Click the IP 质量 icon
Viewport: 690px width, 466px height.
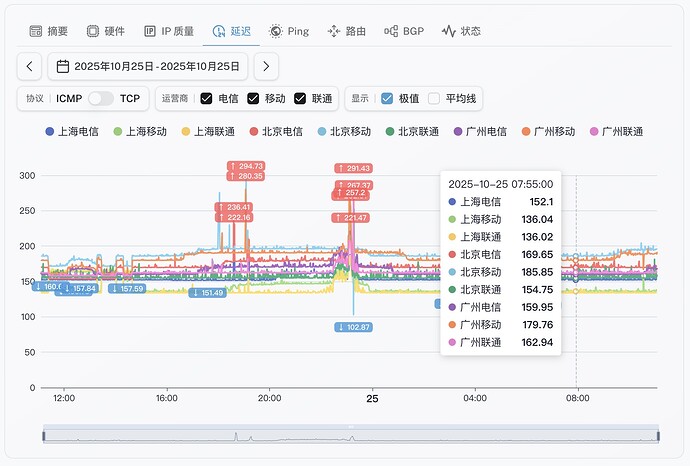click(150, 31)
